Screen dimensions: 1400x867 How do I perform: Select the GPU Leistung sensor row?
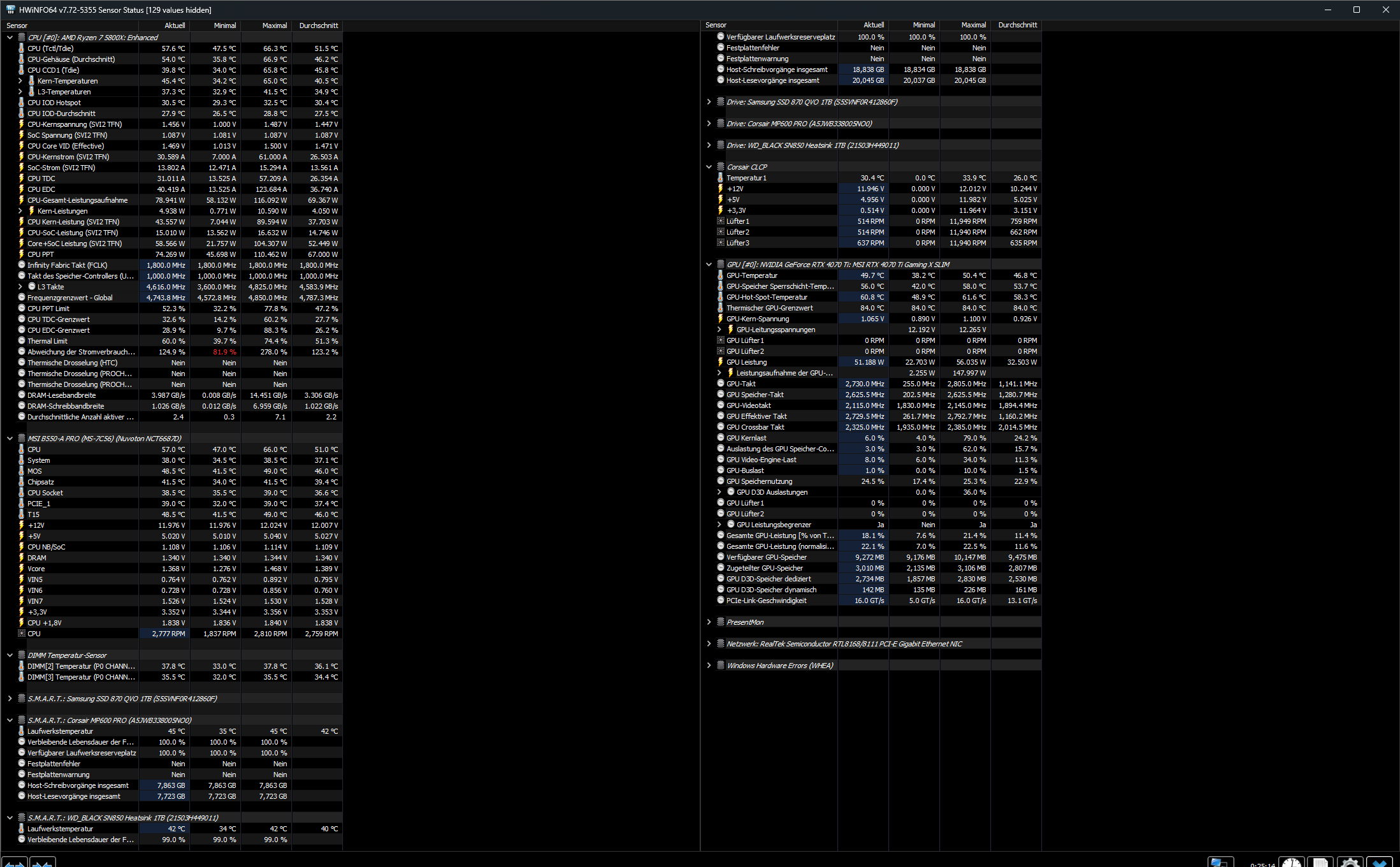coord(746,362)
